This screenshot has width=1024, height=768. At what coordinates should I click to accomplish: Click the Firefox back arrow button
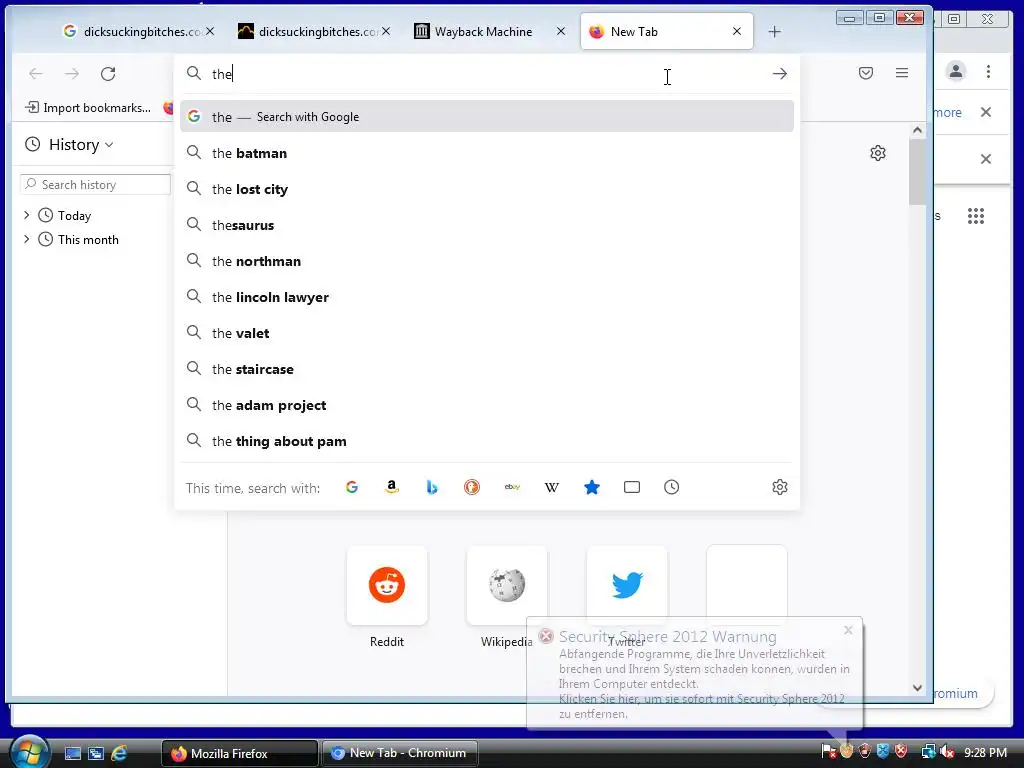[x=36, y=74]
